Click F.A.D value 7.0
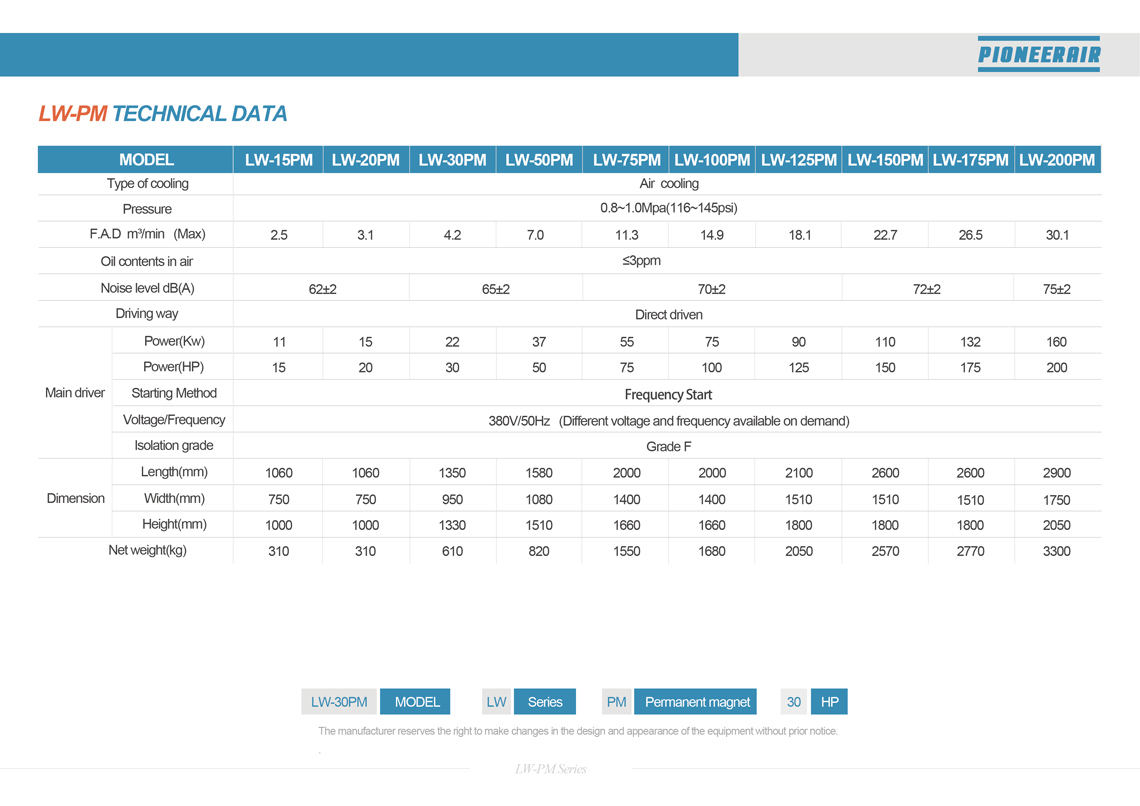The height and width of the screenshot is (806, 1140). tap(535, 235)
